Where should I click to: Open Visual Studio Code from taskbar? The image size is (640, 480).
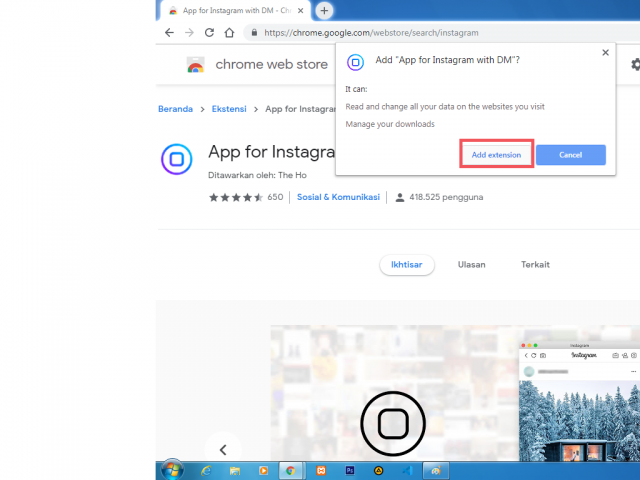click(x=408, y=471)
